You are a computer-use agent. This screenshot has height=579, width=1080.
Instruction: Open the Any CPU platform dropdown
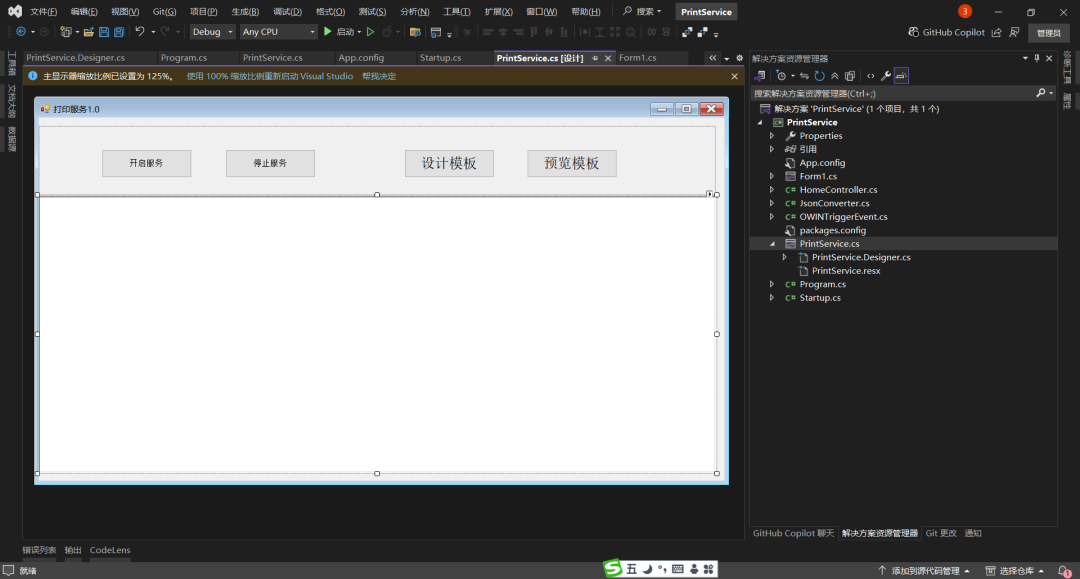[x=278, y=32]
